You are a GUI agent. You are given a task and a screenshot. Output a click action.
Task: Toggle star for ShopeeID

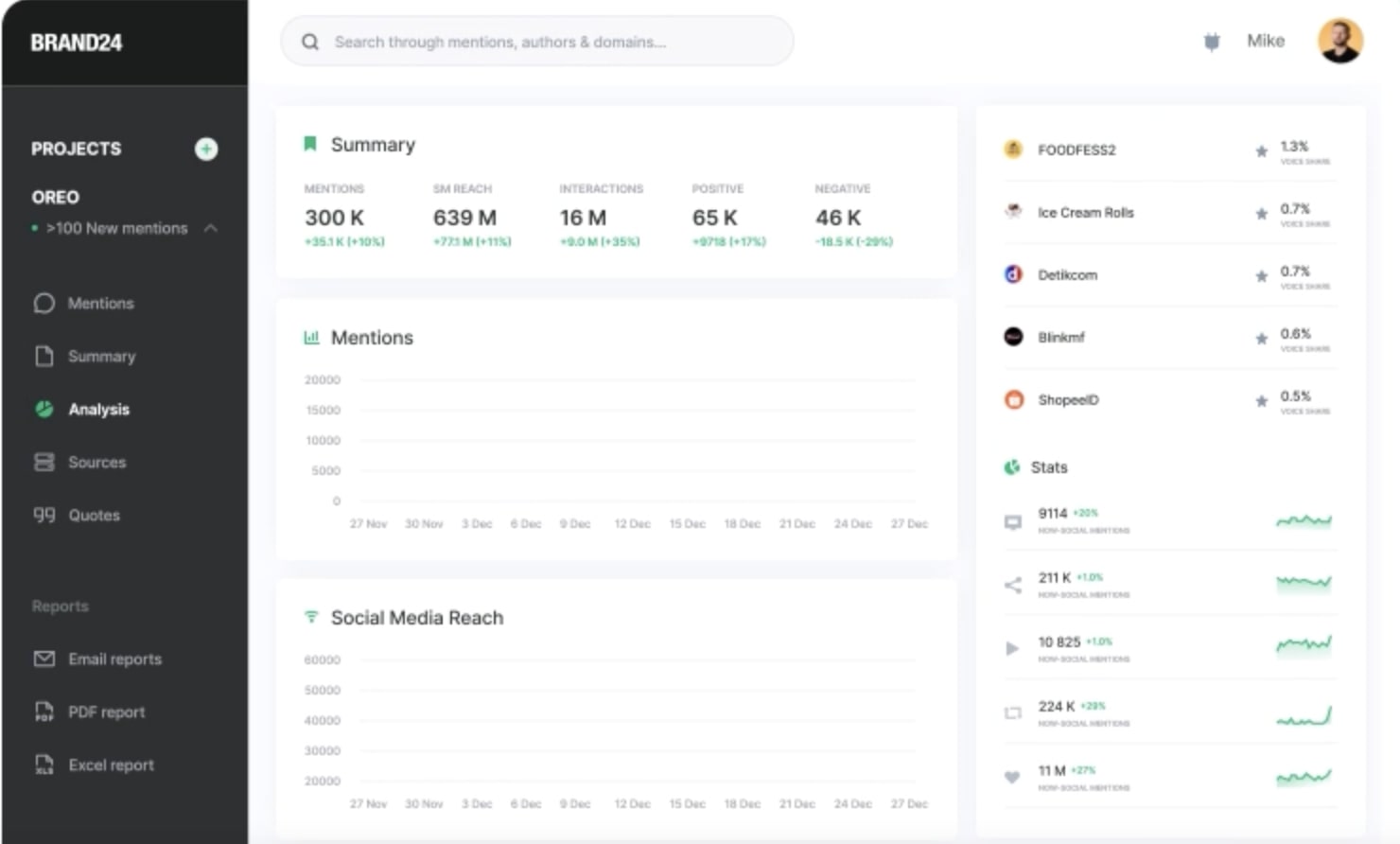(x=1261, y=400)
